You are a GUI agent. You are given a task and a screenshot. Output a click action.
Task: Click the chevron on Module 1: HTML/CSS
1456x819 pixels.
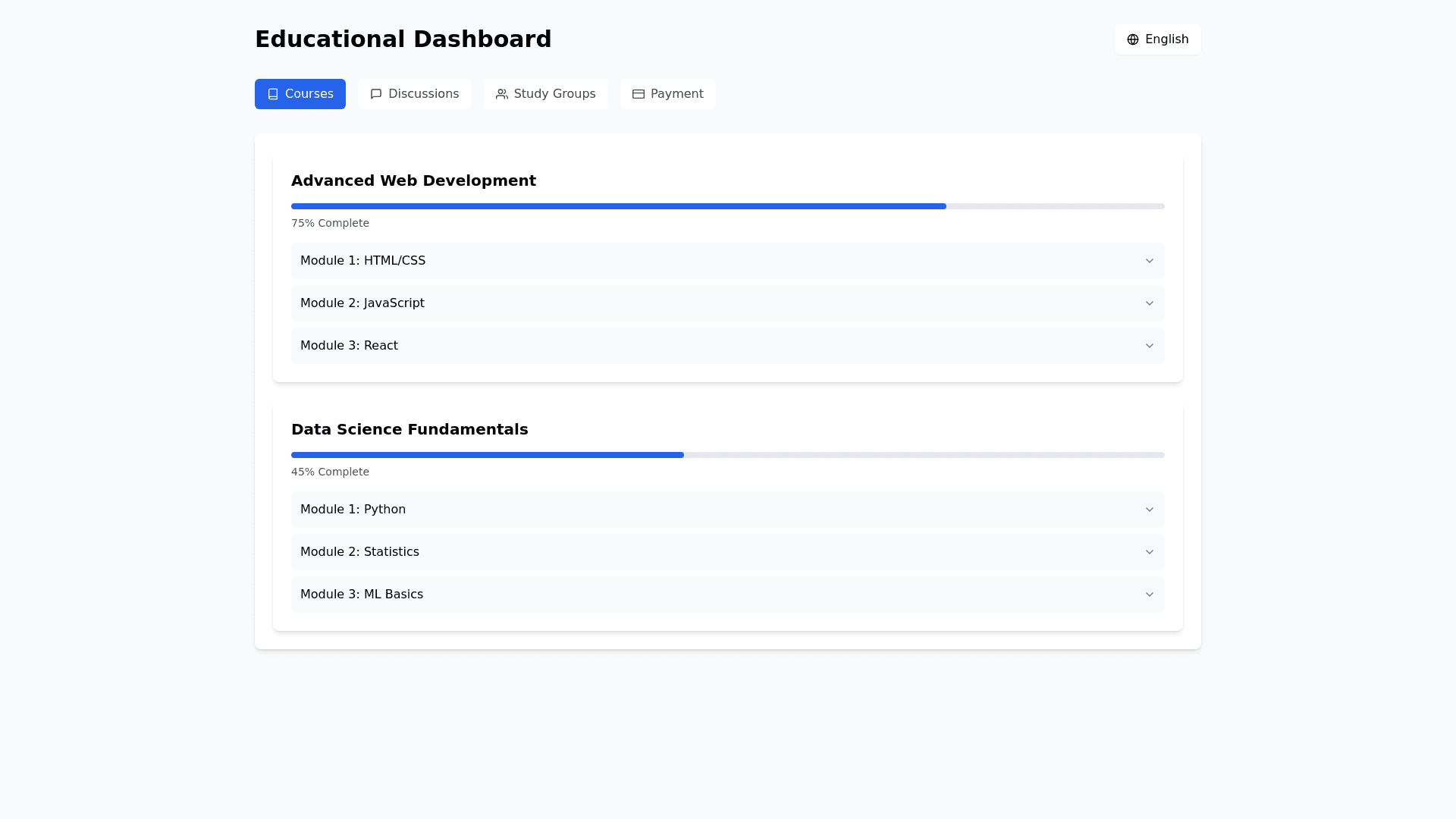coord(1149,261)
